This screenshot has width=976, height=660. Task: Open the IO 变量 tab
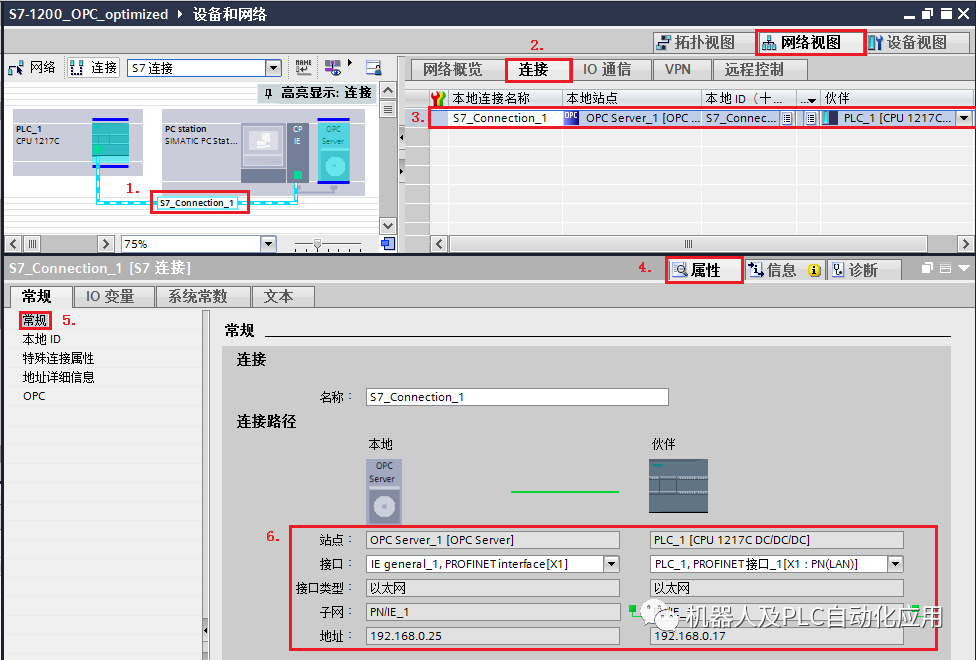click(113, 296)
